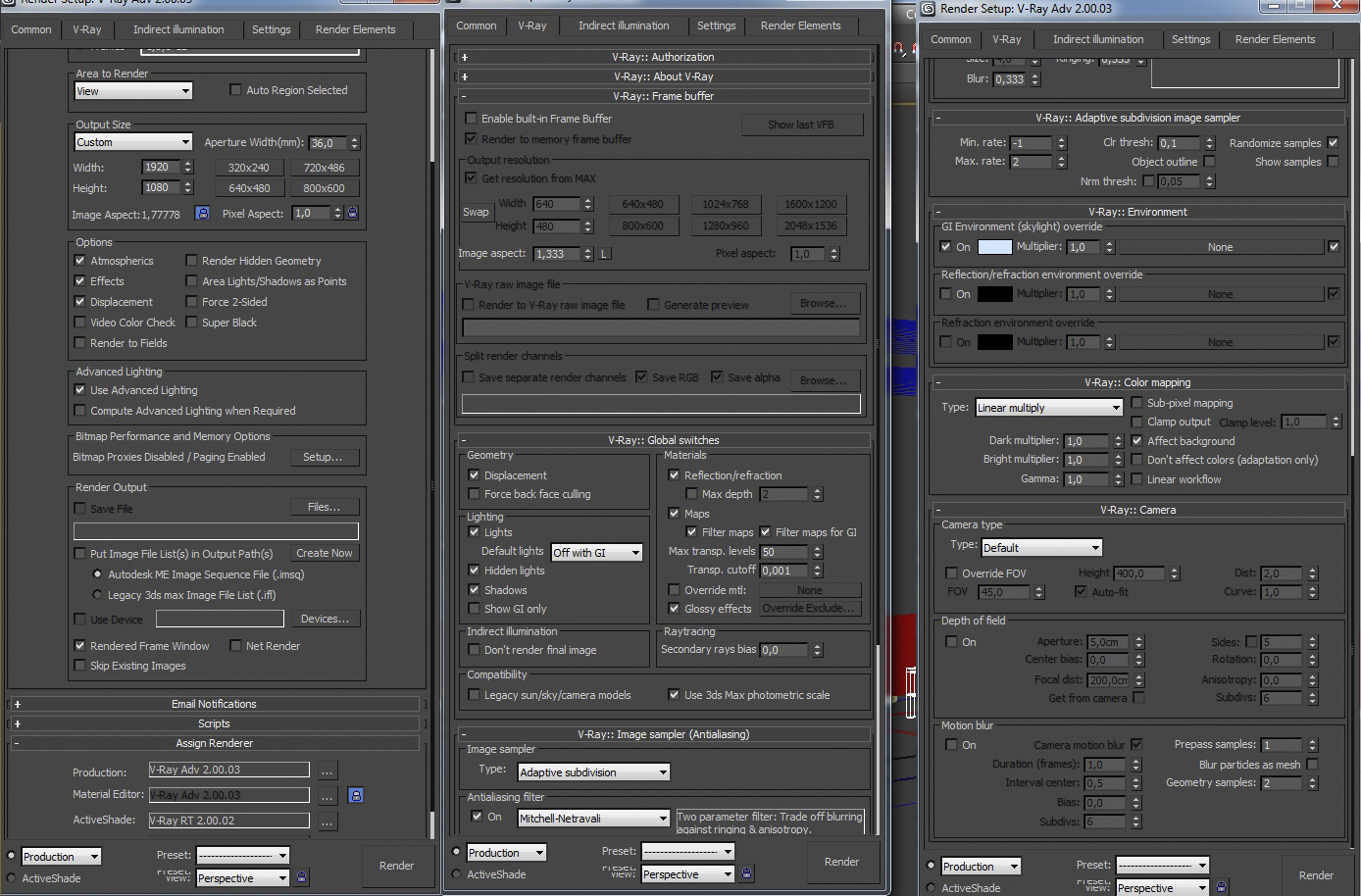Image resolution: width=1361 pixels, height=896 pixels.
Task: Click the Swap width and height button
Action: tap(476, 212)
